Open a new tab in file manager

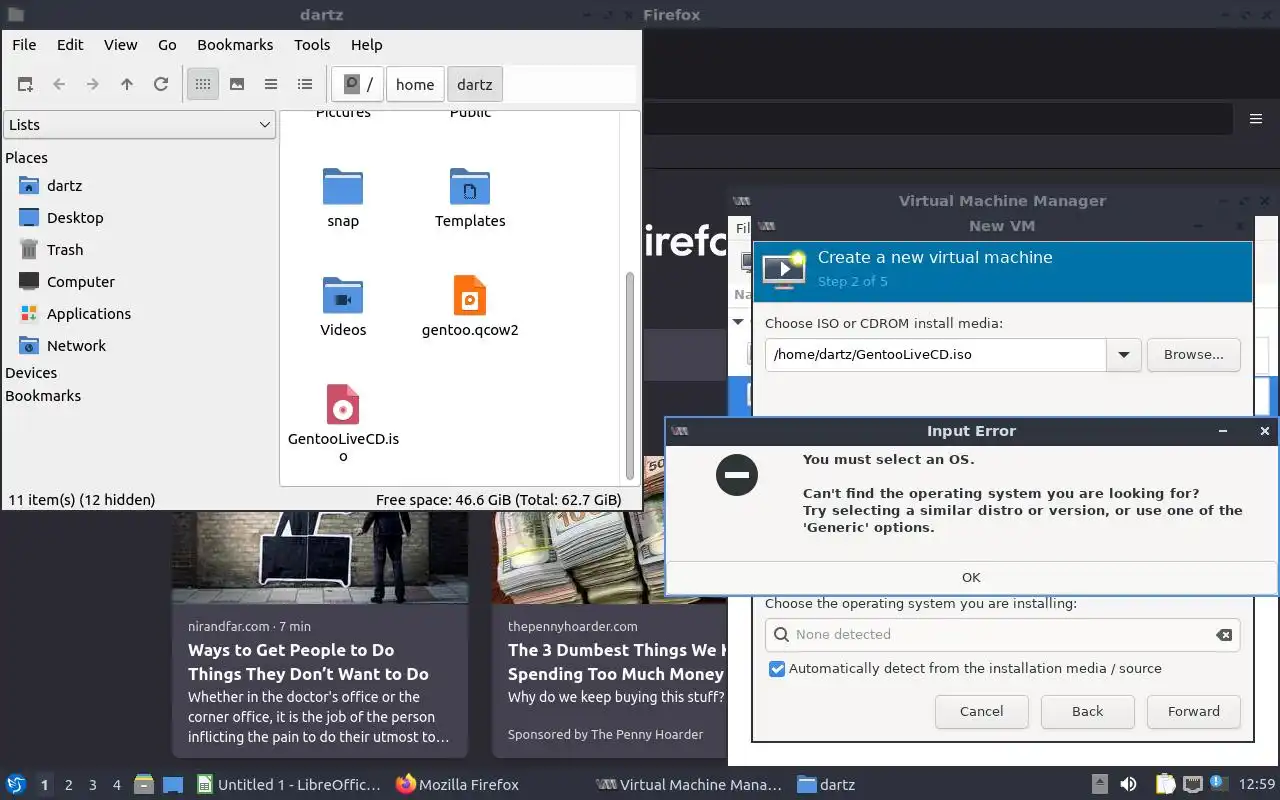point(25,84)
